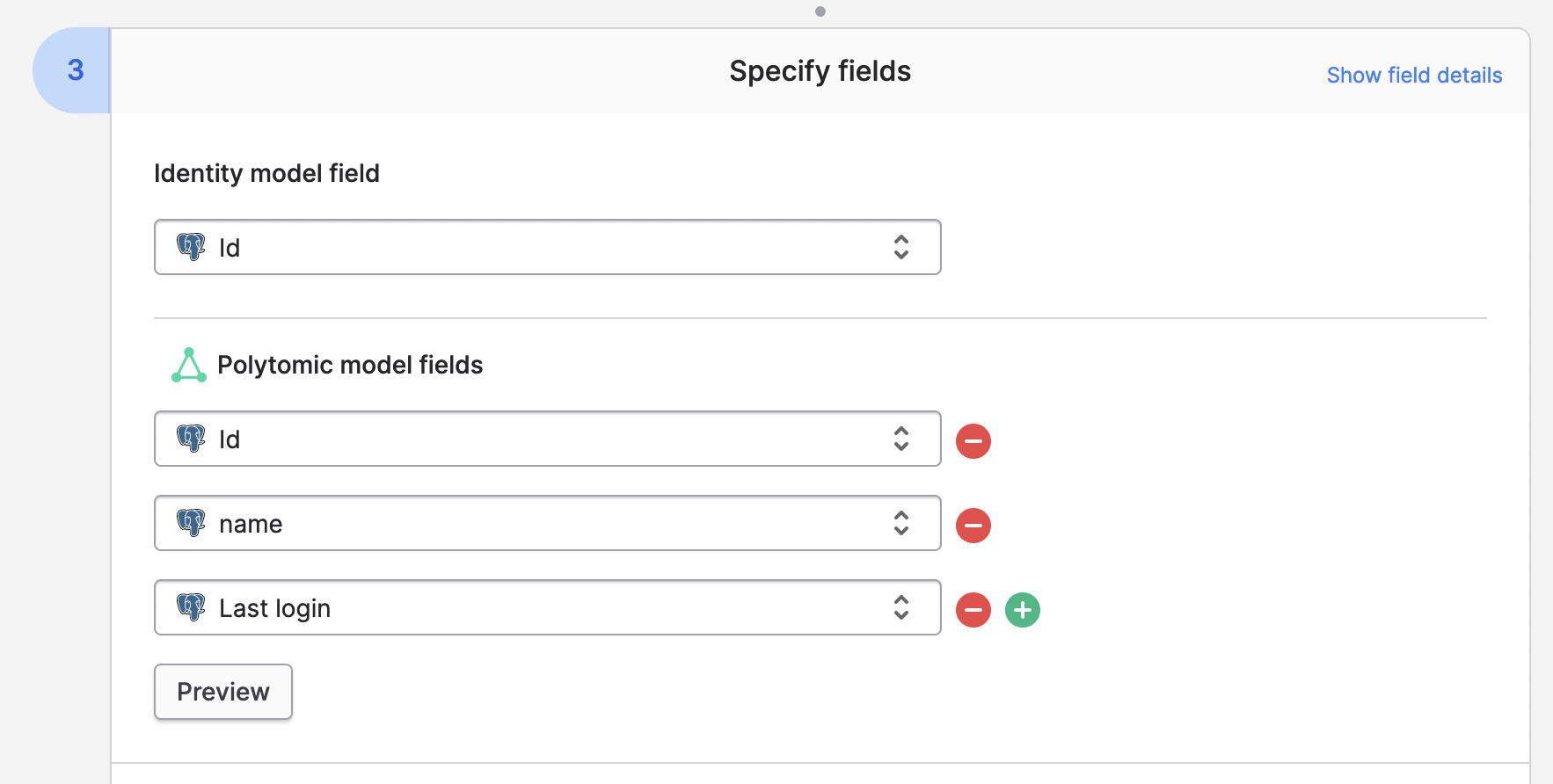Click PostgreSQL icon in Identity field dropdown
Screen dimensions: 1553x784
pyautogui.click(x=191, y=247)
